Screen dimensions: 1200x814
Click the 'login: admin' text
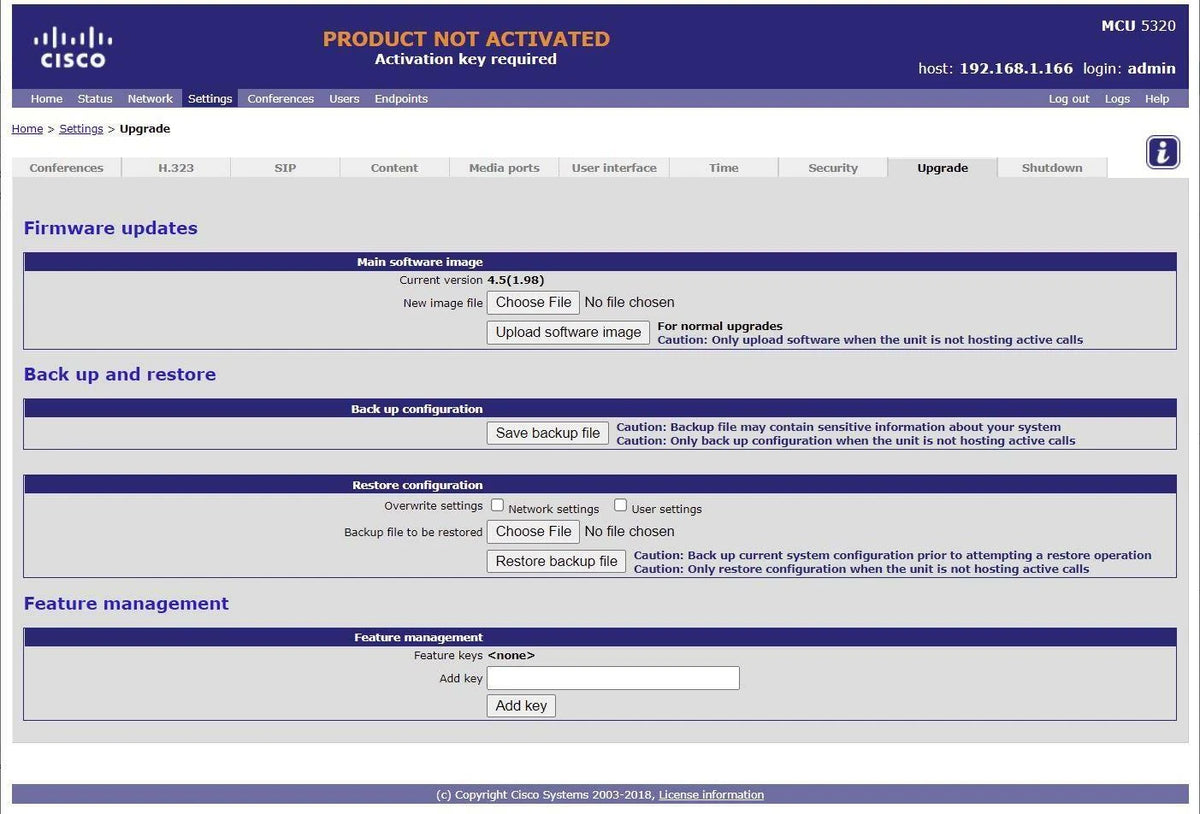pos(1130,69)
